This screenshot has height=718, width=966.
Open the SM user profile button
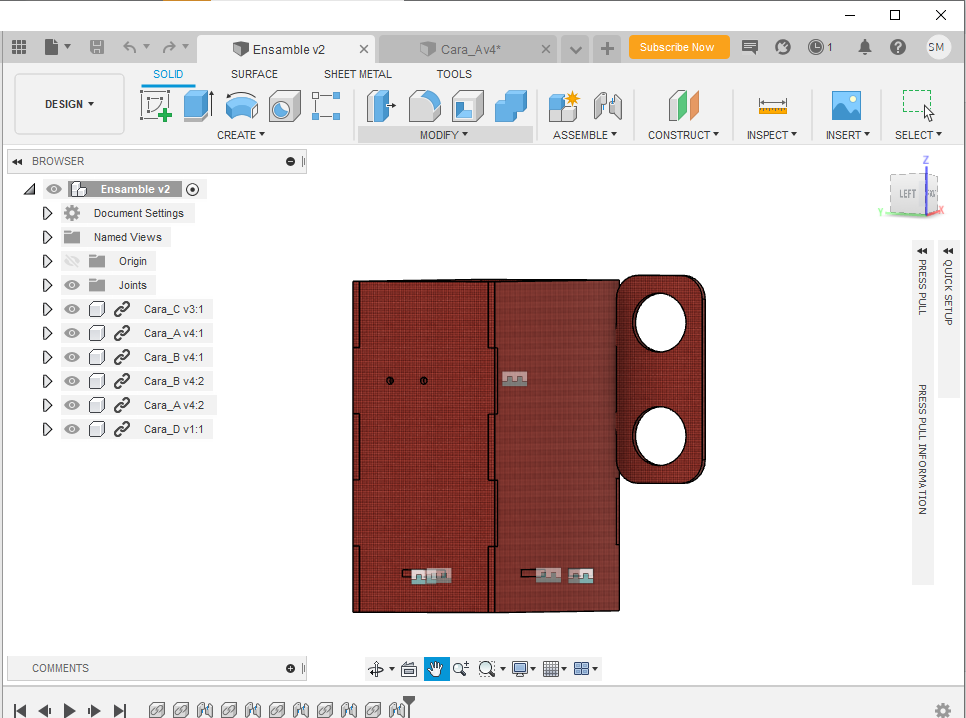point(937,47)
